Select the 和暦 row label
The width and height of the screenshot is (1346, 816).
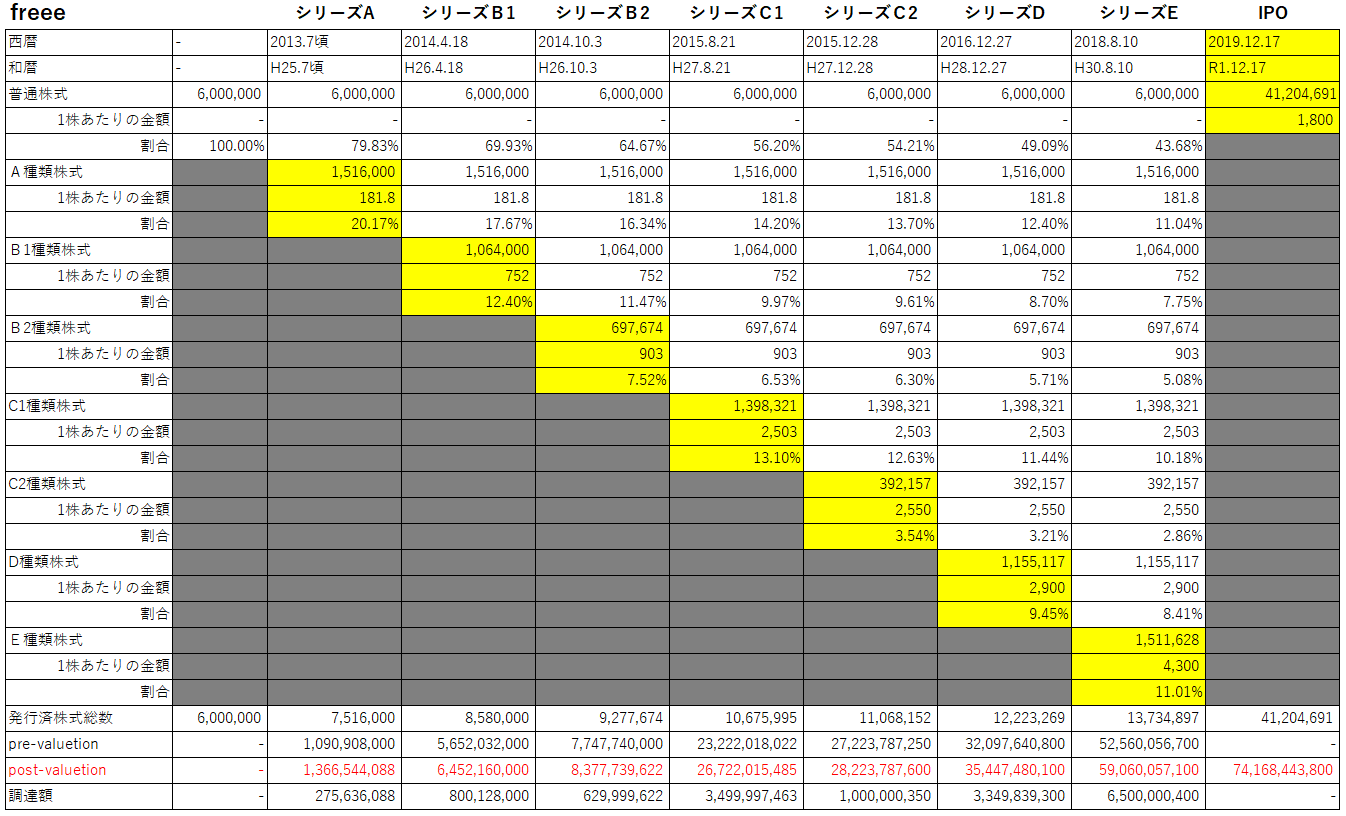point(88,69)
